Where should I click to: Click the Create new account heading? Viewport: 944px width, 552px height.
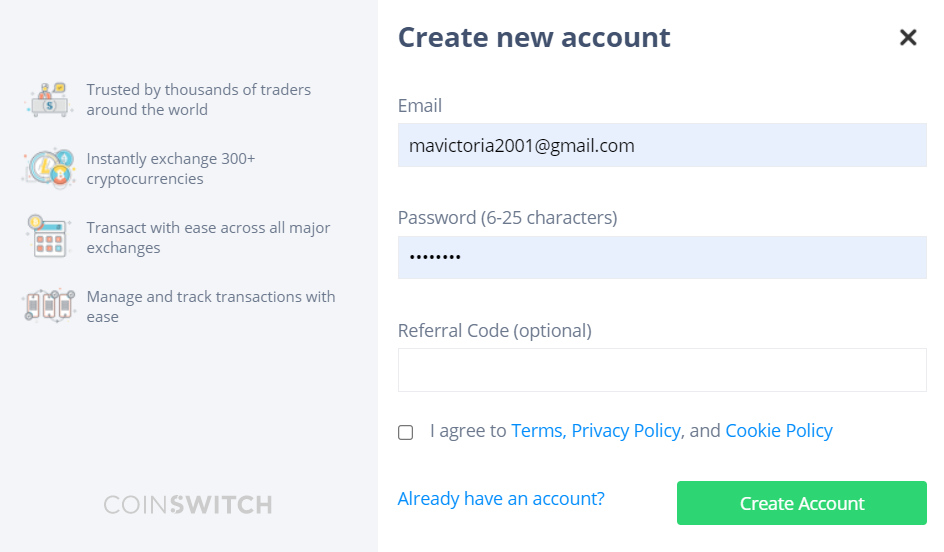(x=534, y=37)
